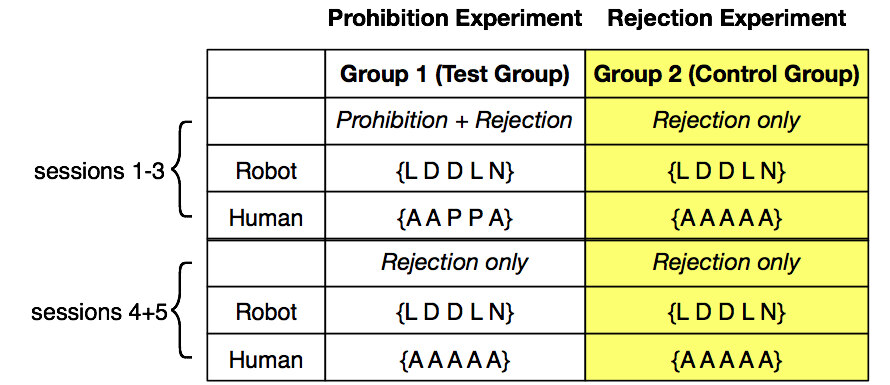Click the curly brace beside sessions 1-3
890x385 pixels.
pyautogui.click(x=181, y=169)
